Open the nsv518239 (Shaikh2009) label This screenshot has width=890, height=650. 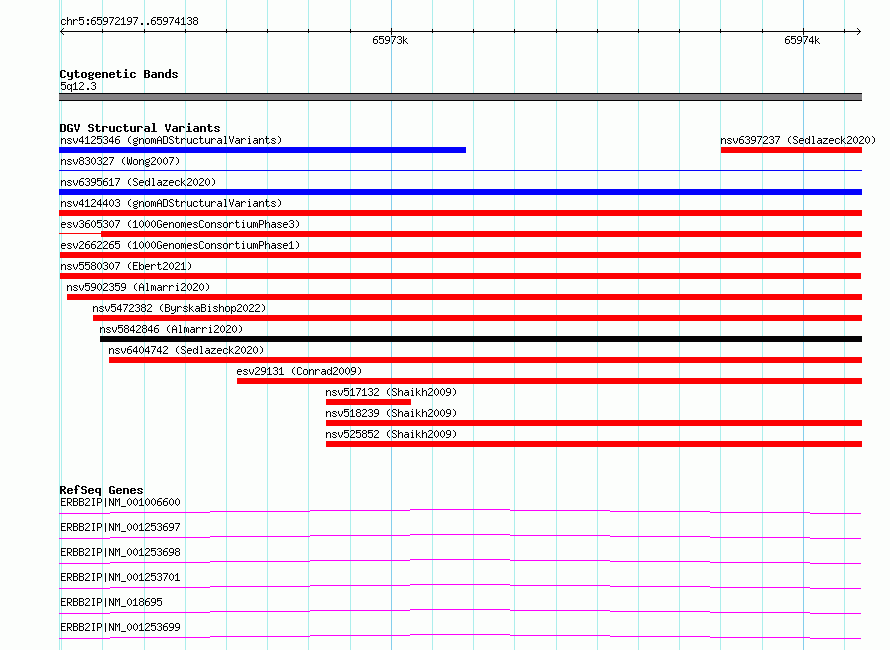click(391, 413)
